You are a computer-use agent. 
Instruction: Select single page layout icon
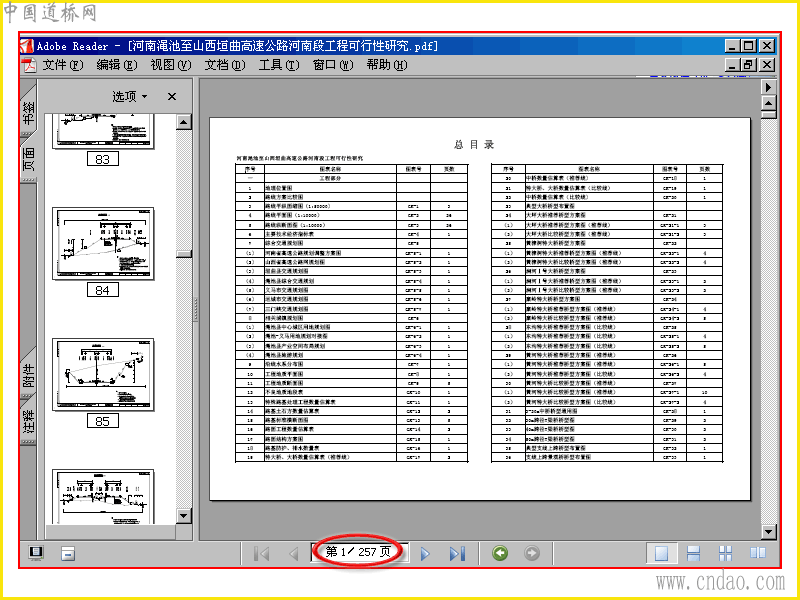point(662,553)
